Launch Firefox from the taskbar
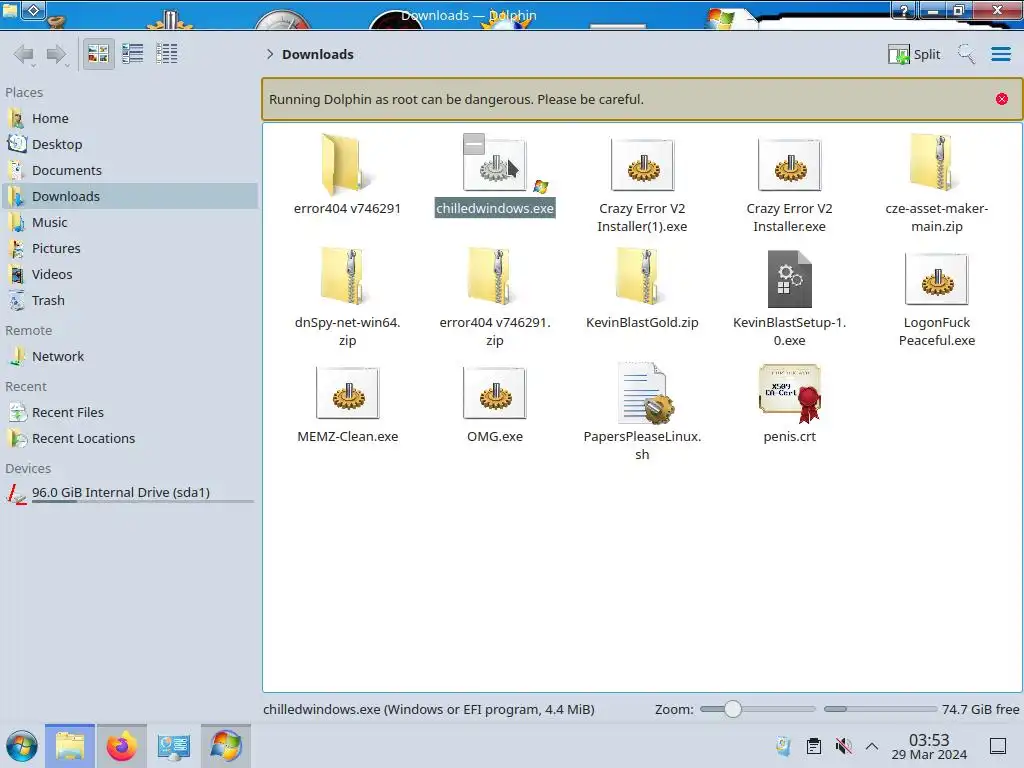The image size is (1024, 768). (x=121, y=746)
